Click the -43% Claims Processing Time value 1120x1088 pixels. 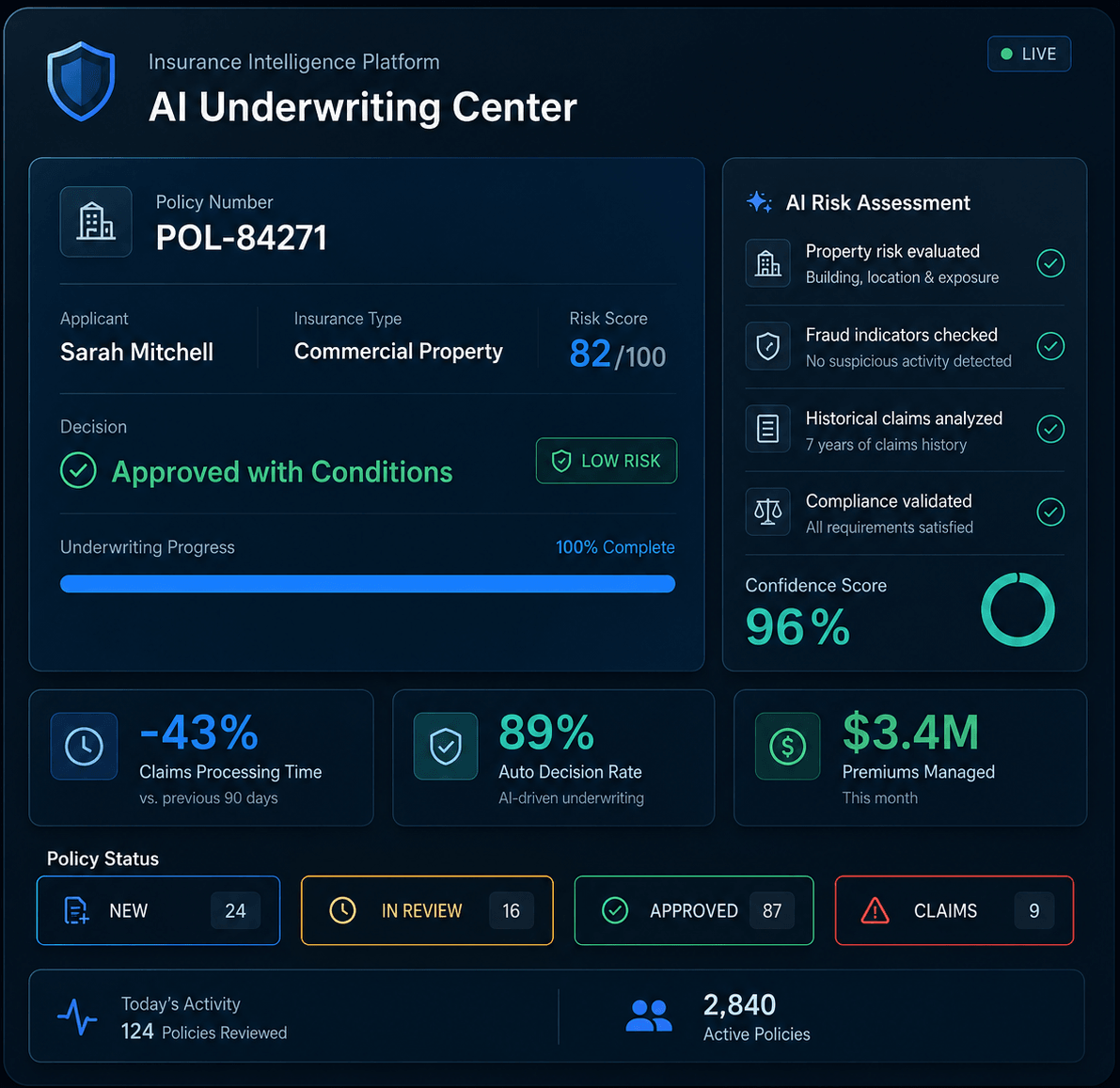199,733
